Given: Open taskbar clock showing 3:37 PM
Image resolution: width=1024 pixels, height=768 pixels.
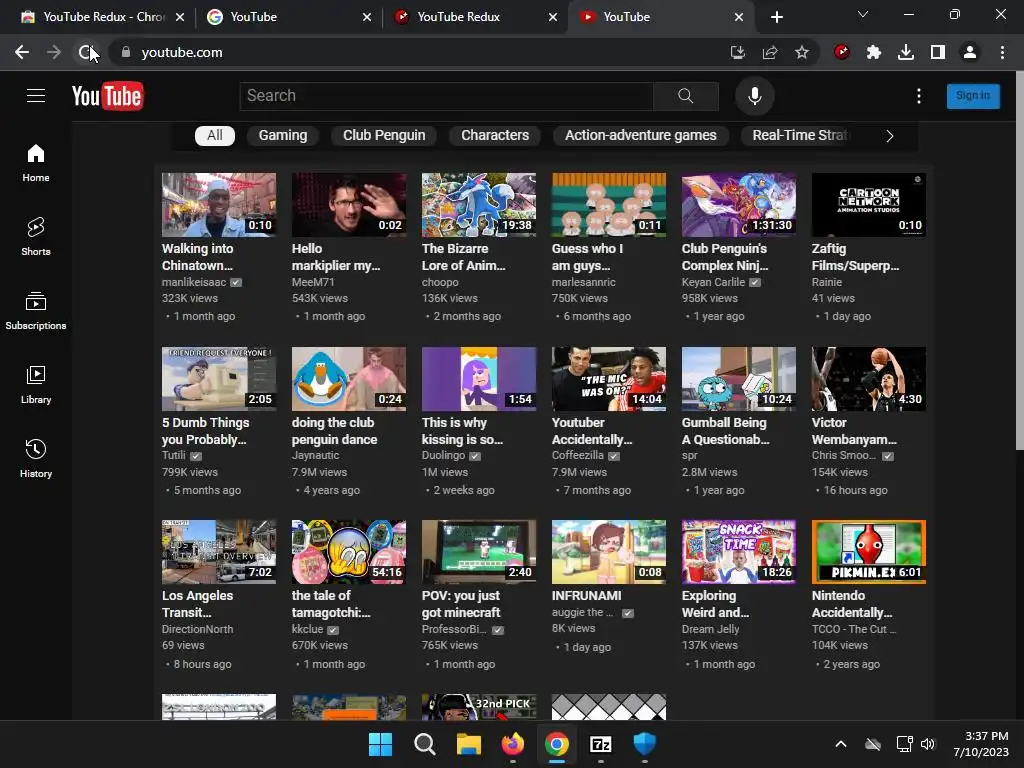Looking at the screenshot, I should pos(981,744).
